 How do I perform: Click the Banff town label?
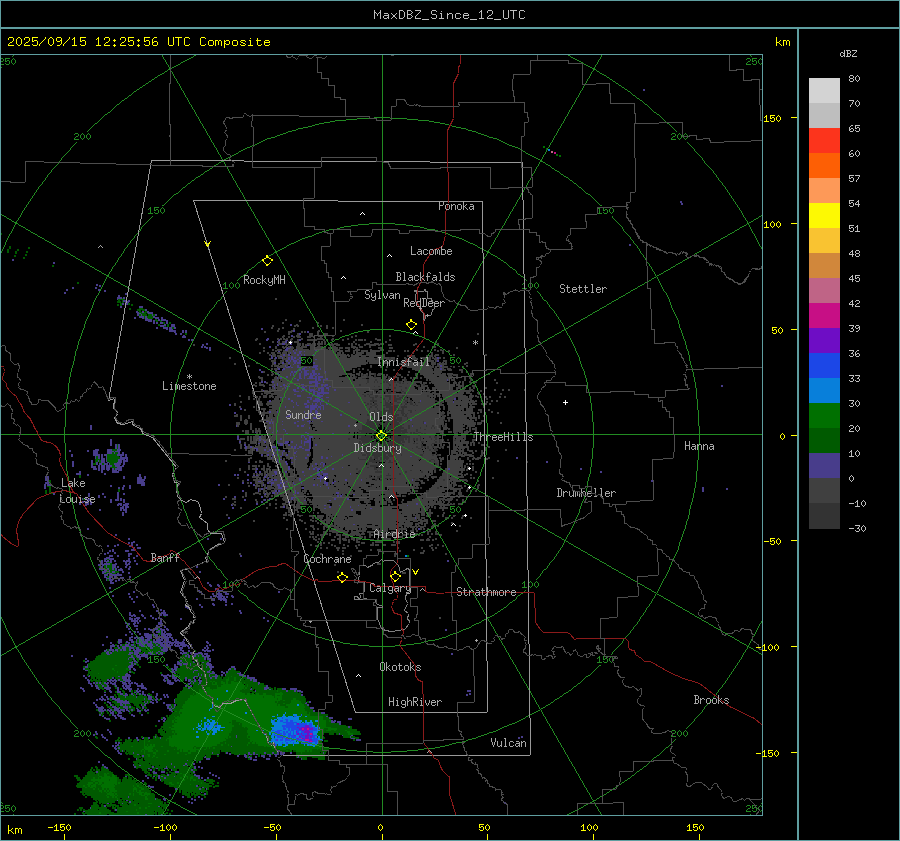[x=165, y=557]
